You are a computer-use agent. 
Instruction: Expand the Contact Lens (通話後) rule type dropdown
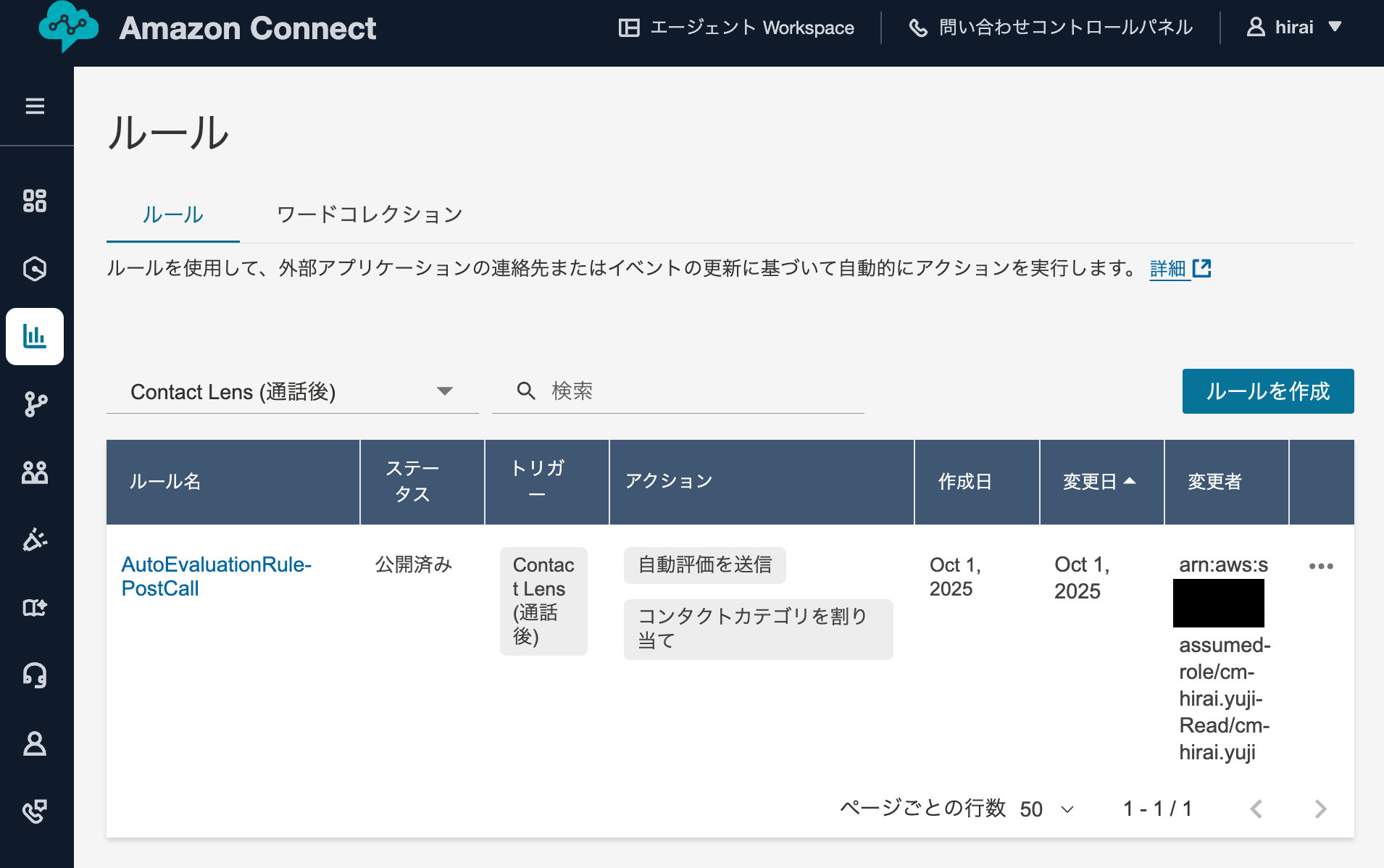click(x=291, y=392)
